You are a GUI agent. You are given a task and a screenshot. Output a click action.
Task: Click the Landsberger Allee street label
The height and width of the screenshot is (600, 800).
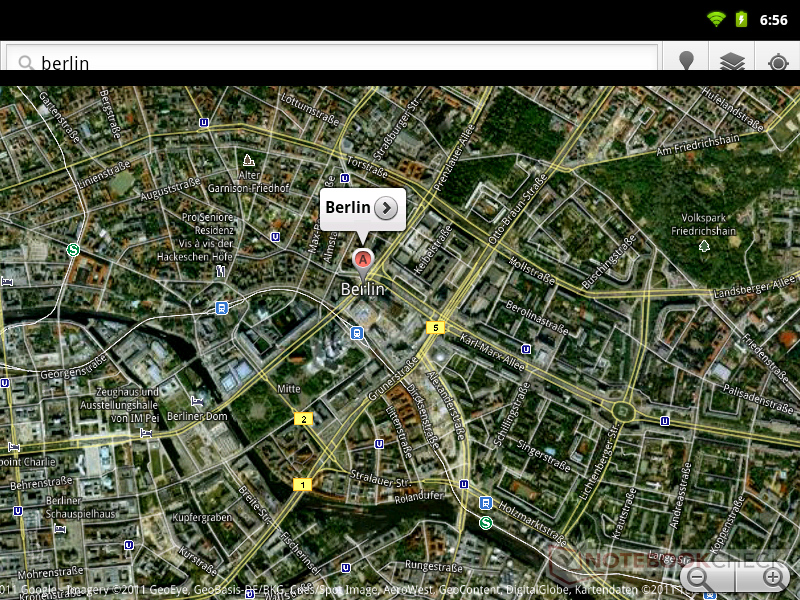(754, 287)
